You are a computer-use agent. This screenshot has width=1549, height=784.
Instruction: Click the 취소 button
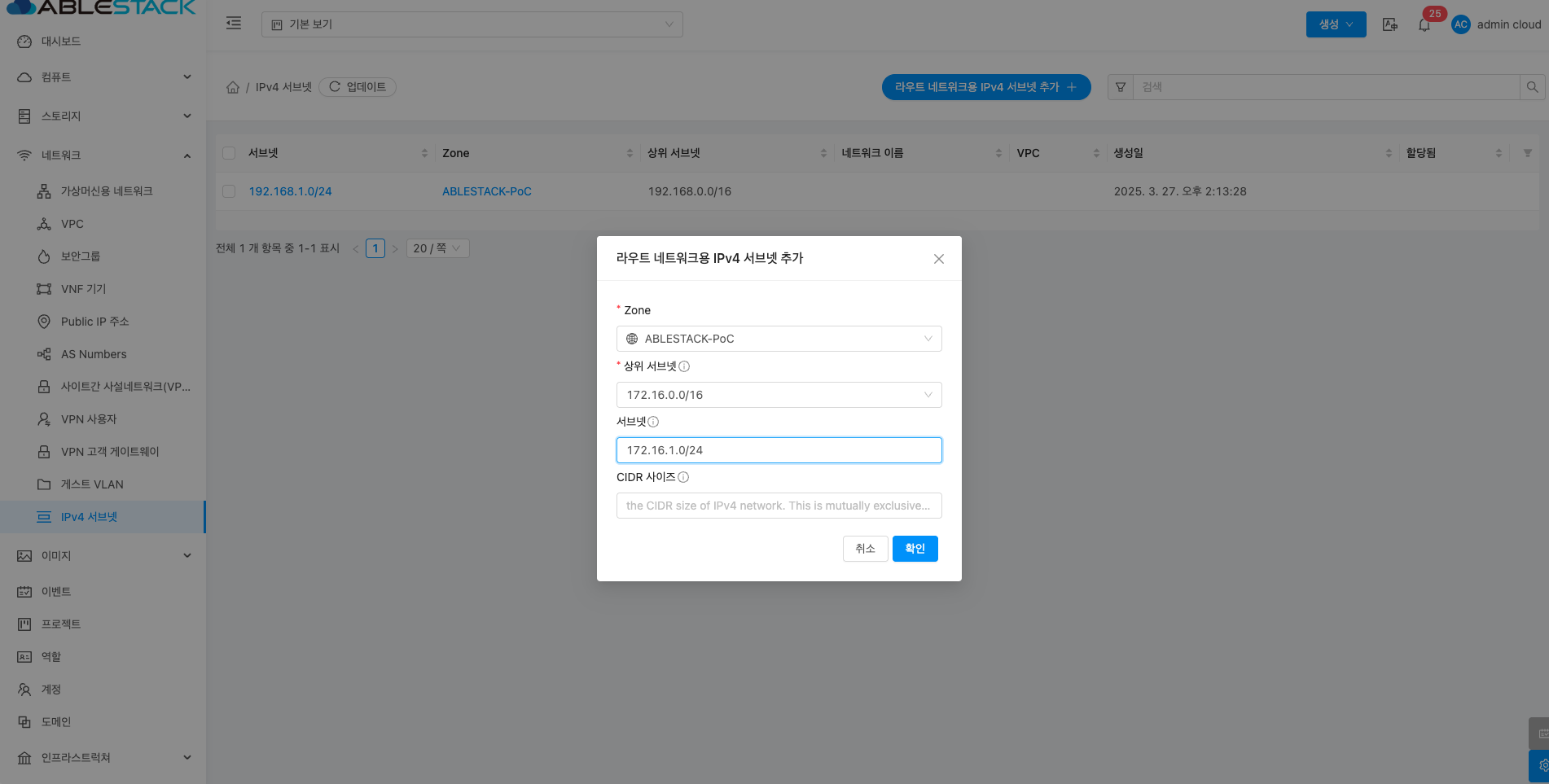coord(865,549)
